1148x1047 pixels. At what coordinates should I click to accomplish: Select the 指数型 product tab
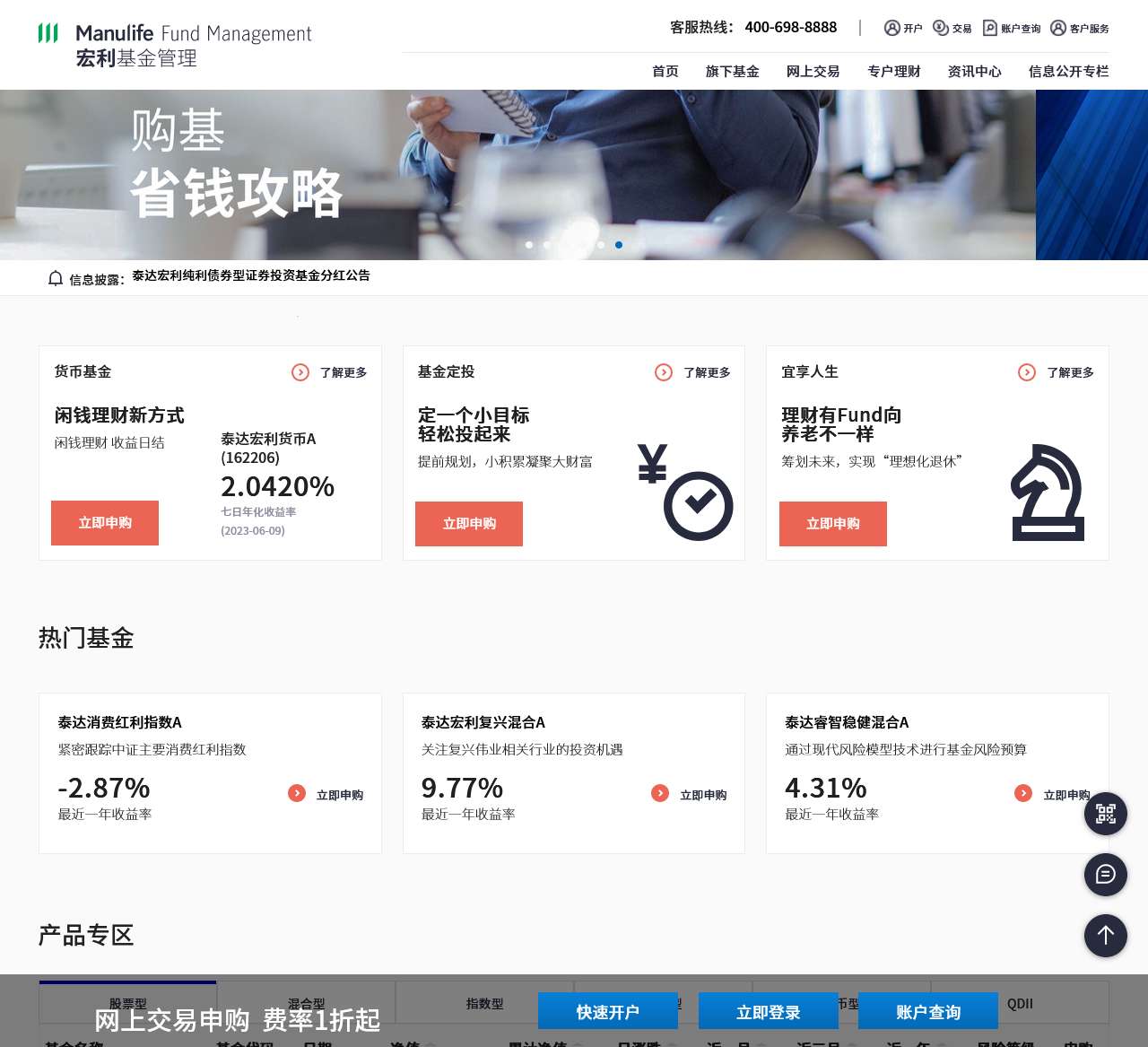coord(485,1003)
